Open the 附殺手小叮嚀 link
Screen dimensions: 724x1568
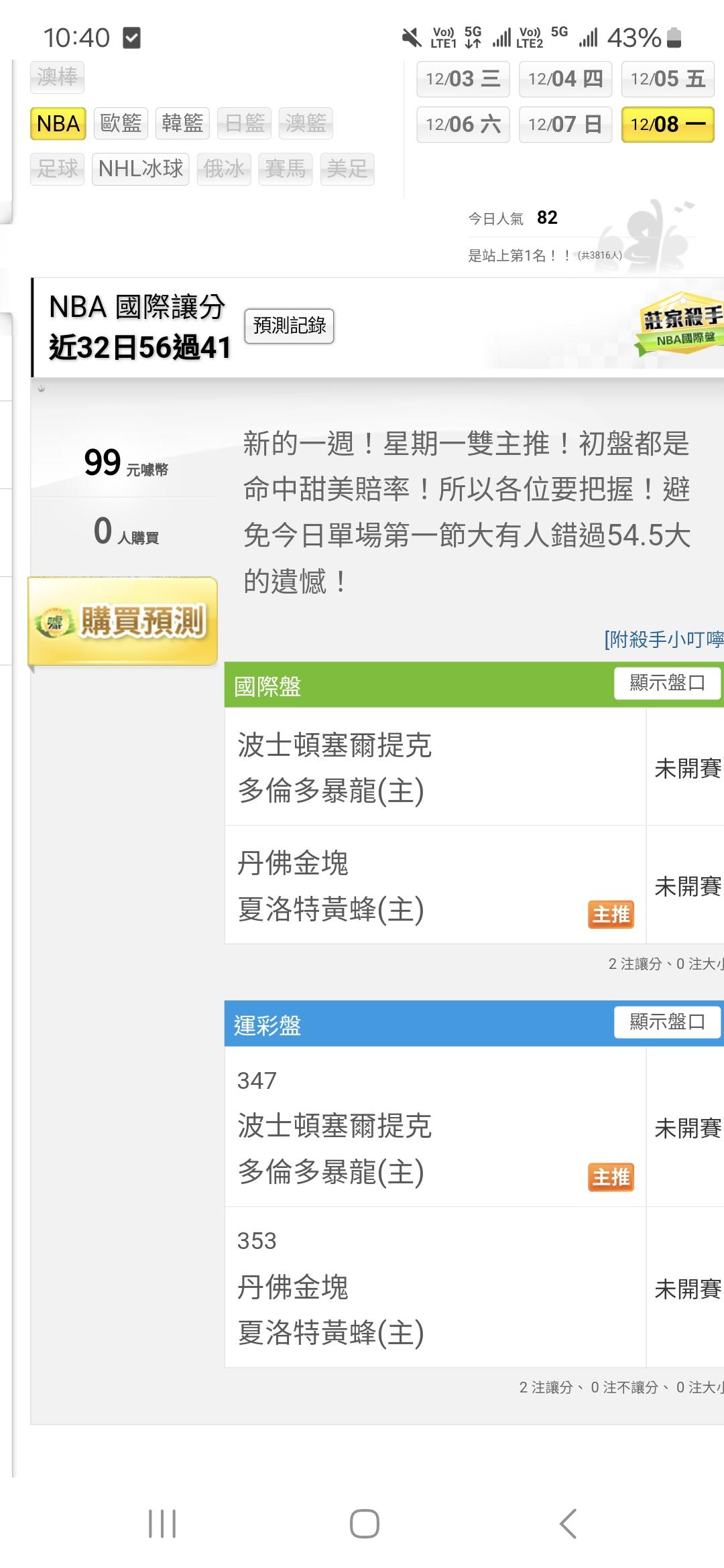coord(663,639)
